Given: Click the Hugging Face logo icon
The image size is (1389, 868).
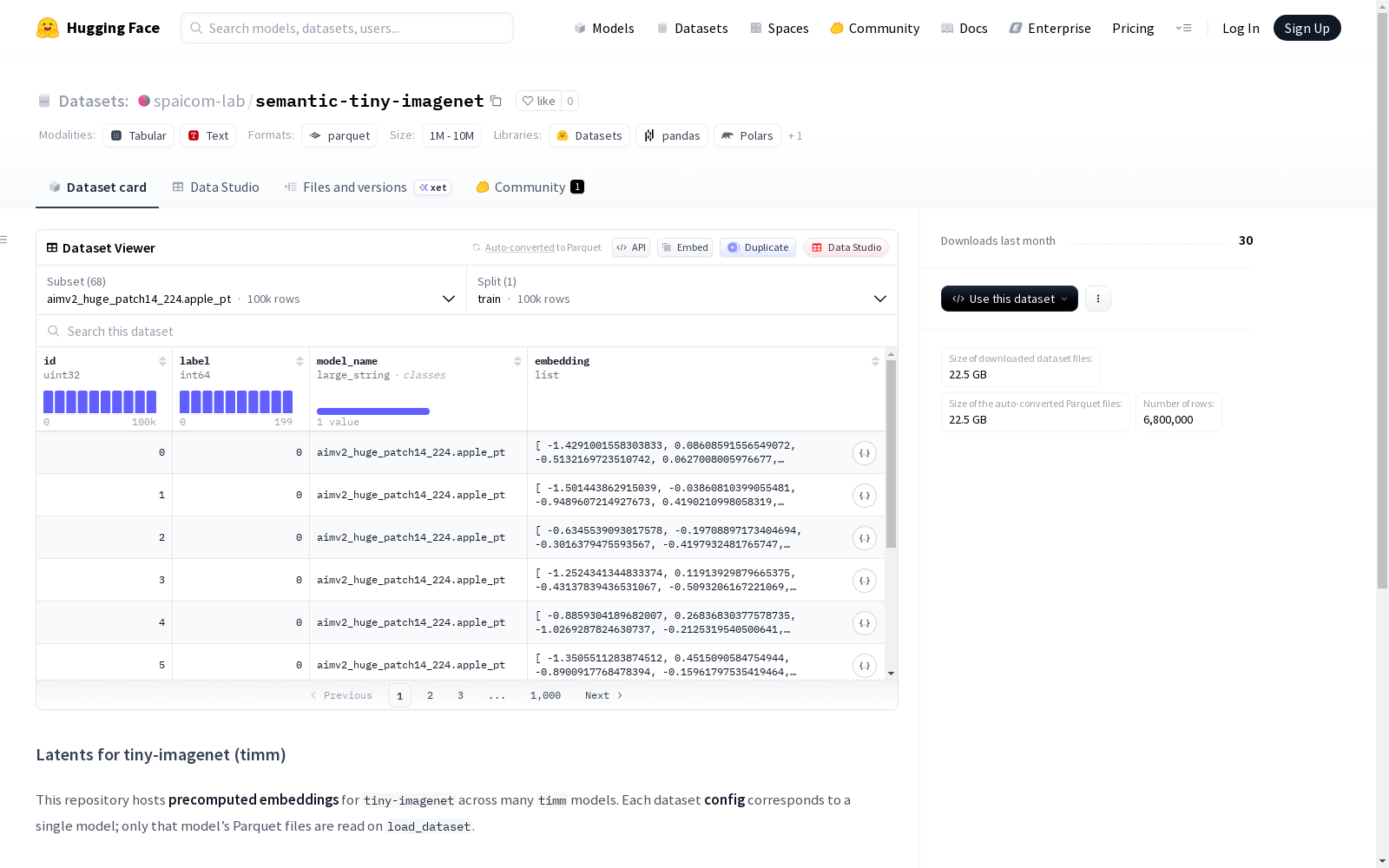Looking at the screenshot, I should coord(48,28).
